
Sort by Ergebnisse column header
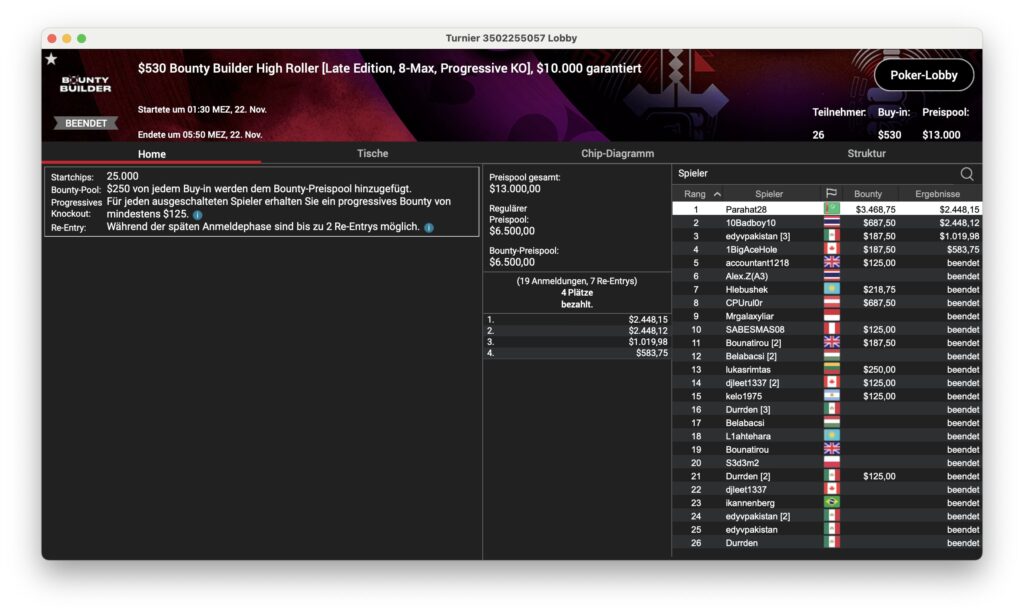[x=937, y=194]
